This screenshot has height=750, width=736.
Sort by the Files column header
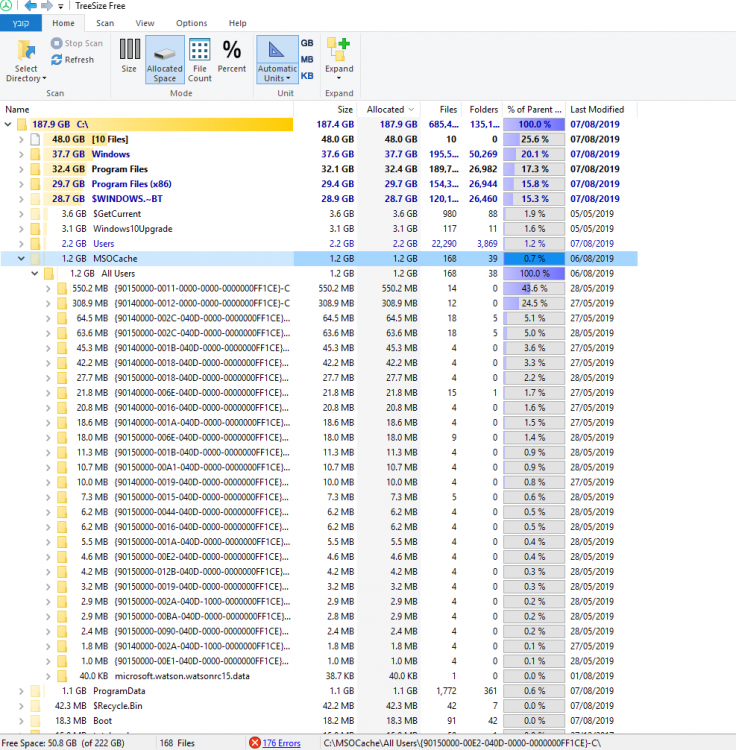point(441,110)
